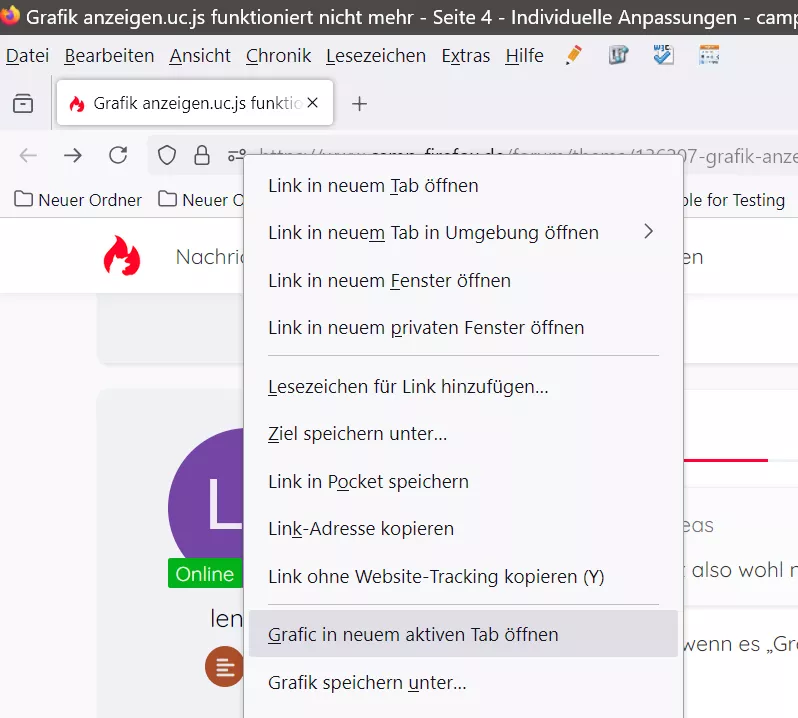Close the Grafik anzeigen.uc.js tab
This screenshot has height=718, width=798.
click(x=312, y=103)
